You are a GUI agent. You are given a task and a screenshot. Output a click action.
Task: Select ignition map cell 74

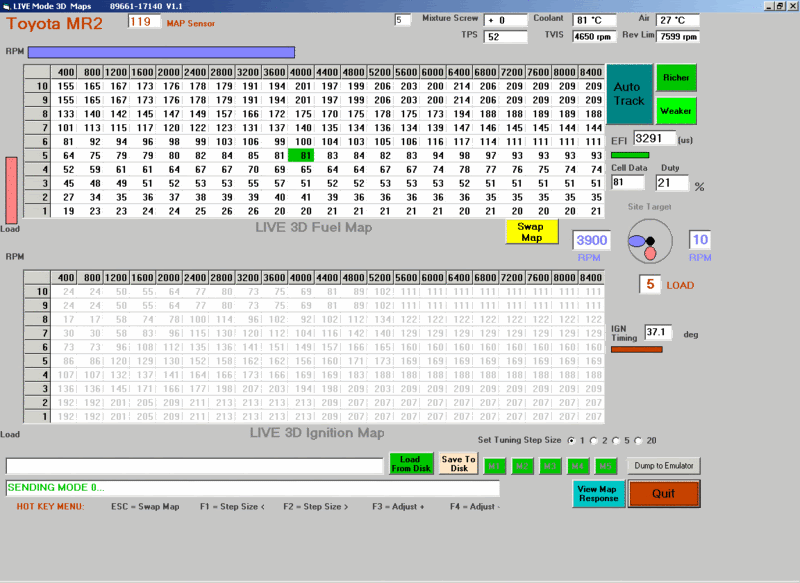click(x=143, y=319)
